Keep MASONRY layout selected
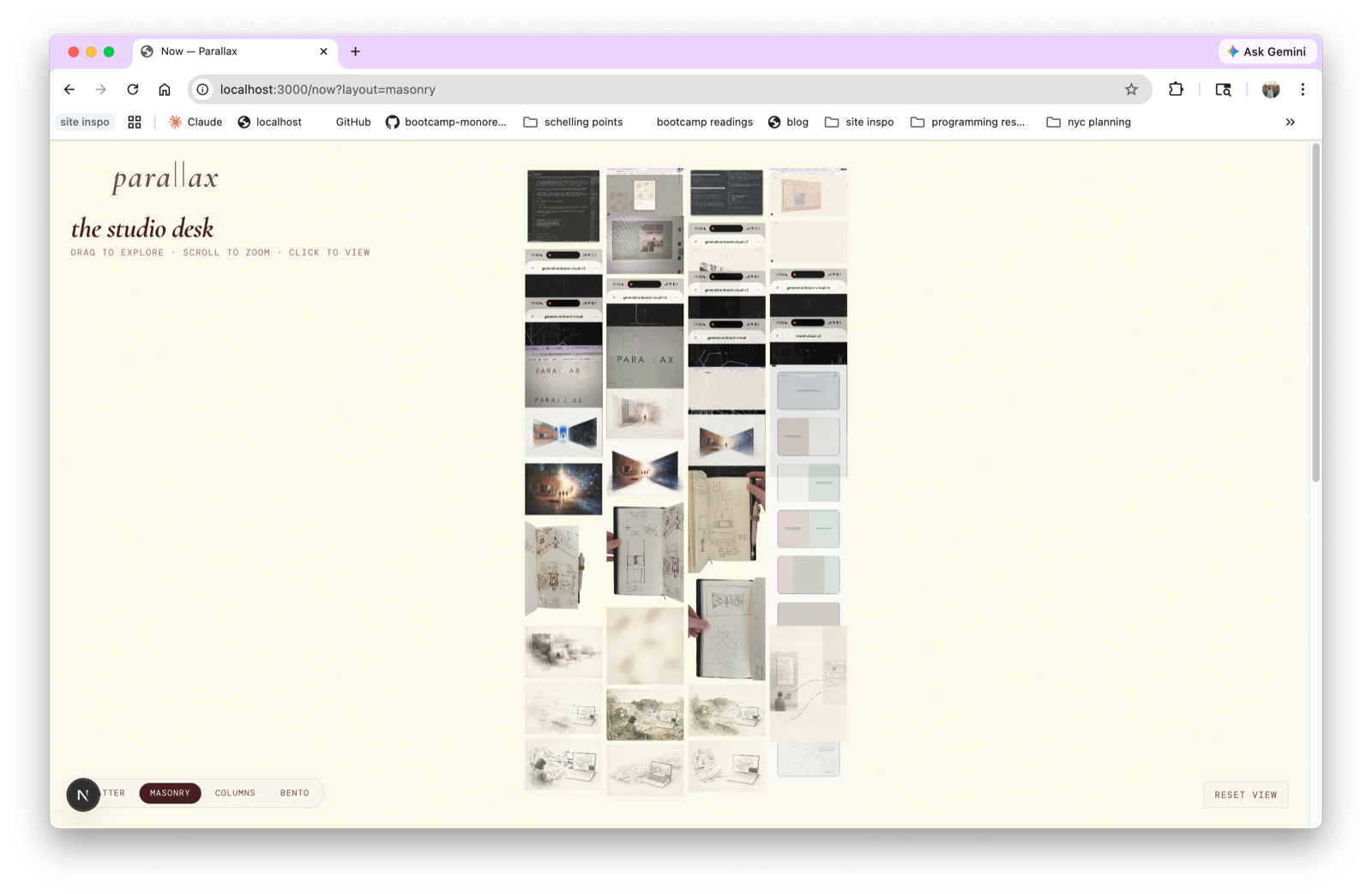This screenshot has width=1372, height=894. [x=170, y=793]
